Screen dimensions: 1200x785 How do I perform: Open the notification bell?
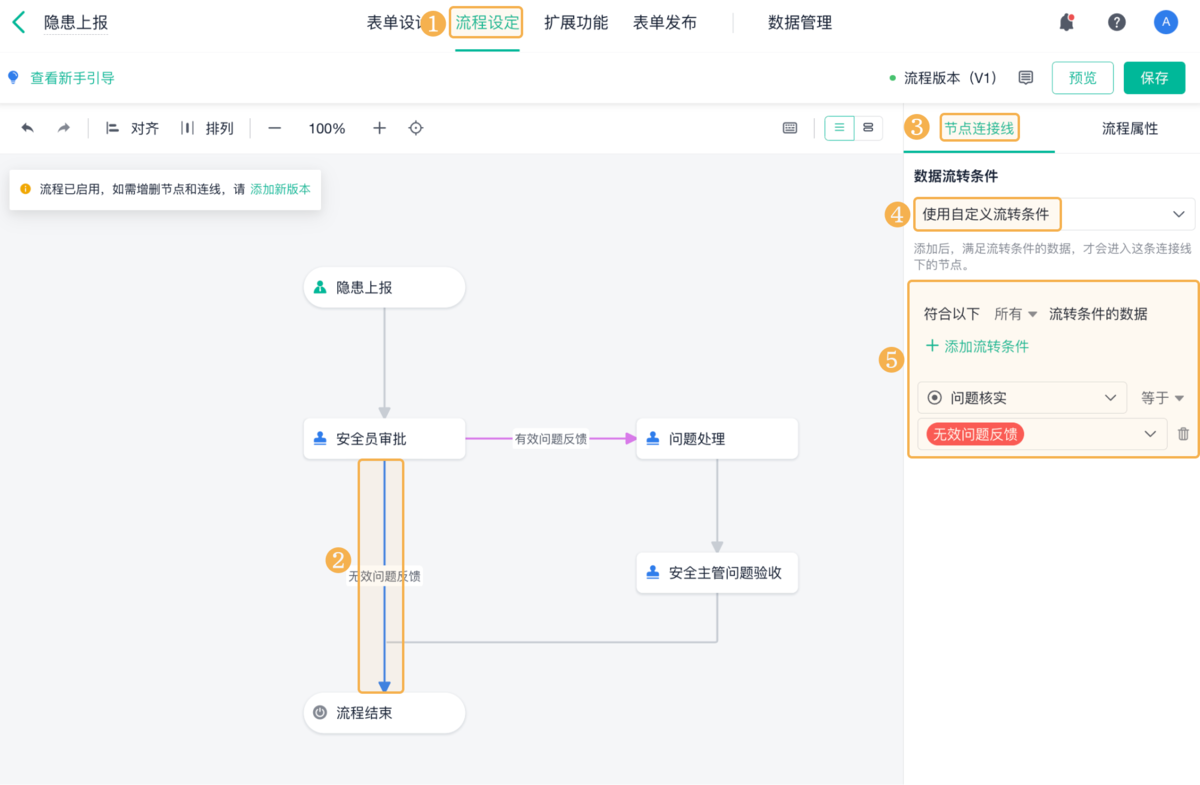pos(1067,23)
